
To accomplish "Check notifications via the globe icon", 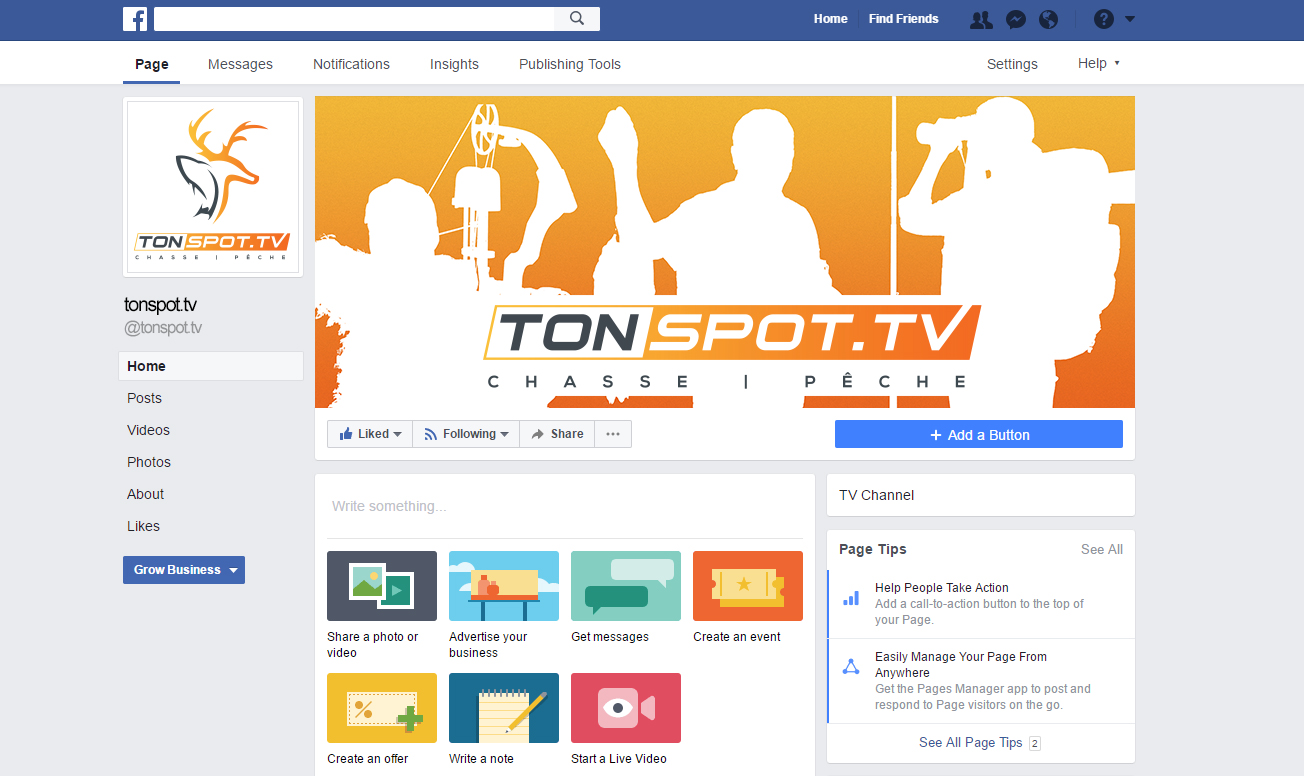I will click(1048, 19).
